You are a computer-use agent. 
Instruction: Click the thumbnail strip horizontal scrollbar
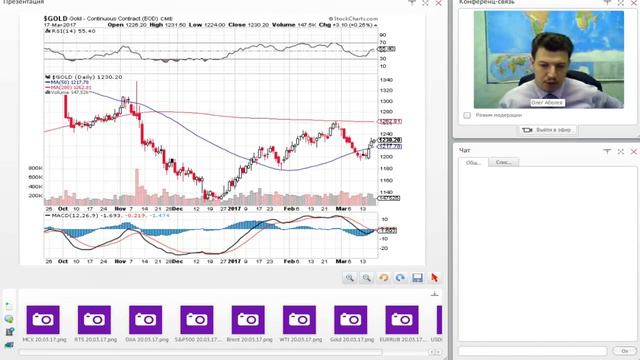point(201,352)
